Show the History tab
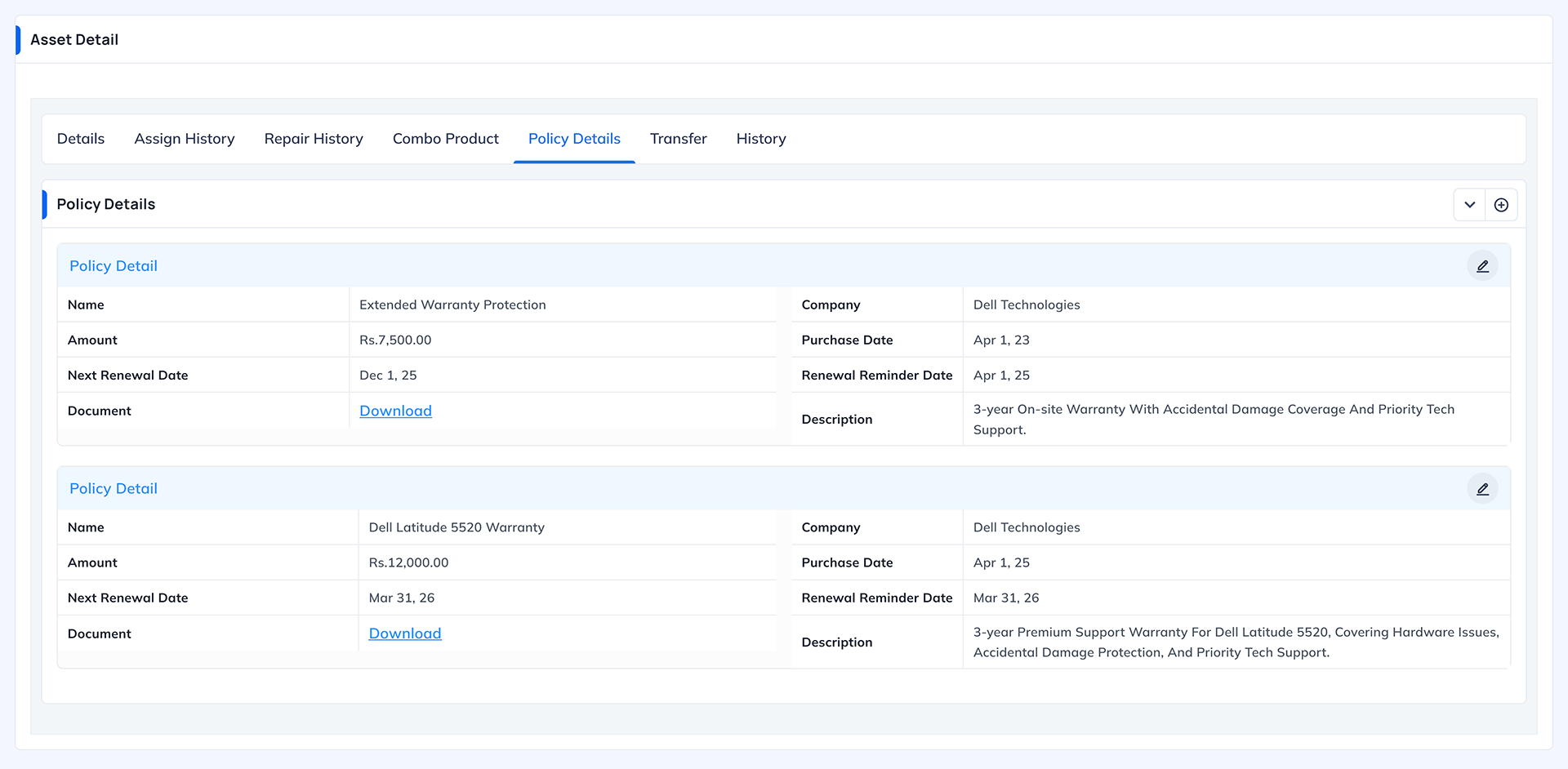Image resolution: width=1568 pixels, height=769 pixels. tap(761, 139)
